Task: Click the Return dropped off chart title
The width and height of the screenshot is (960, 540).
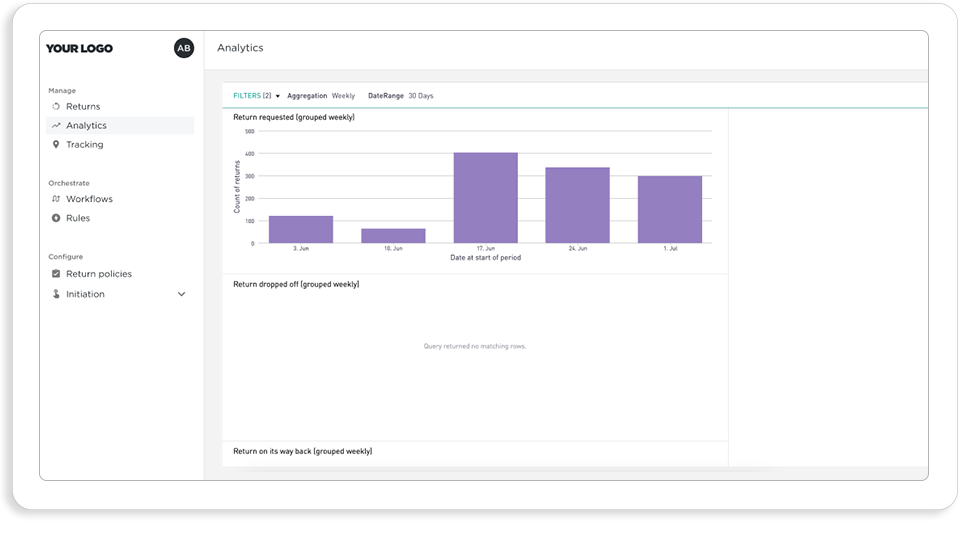Action: coord(296,285)
